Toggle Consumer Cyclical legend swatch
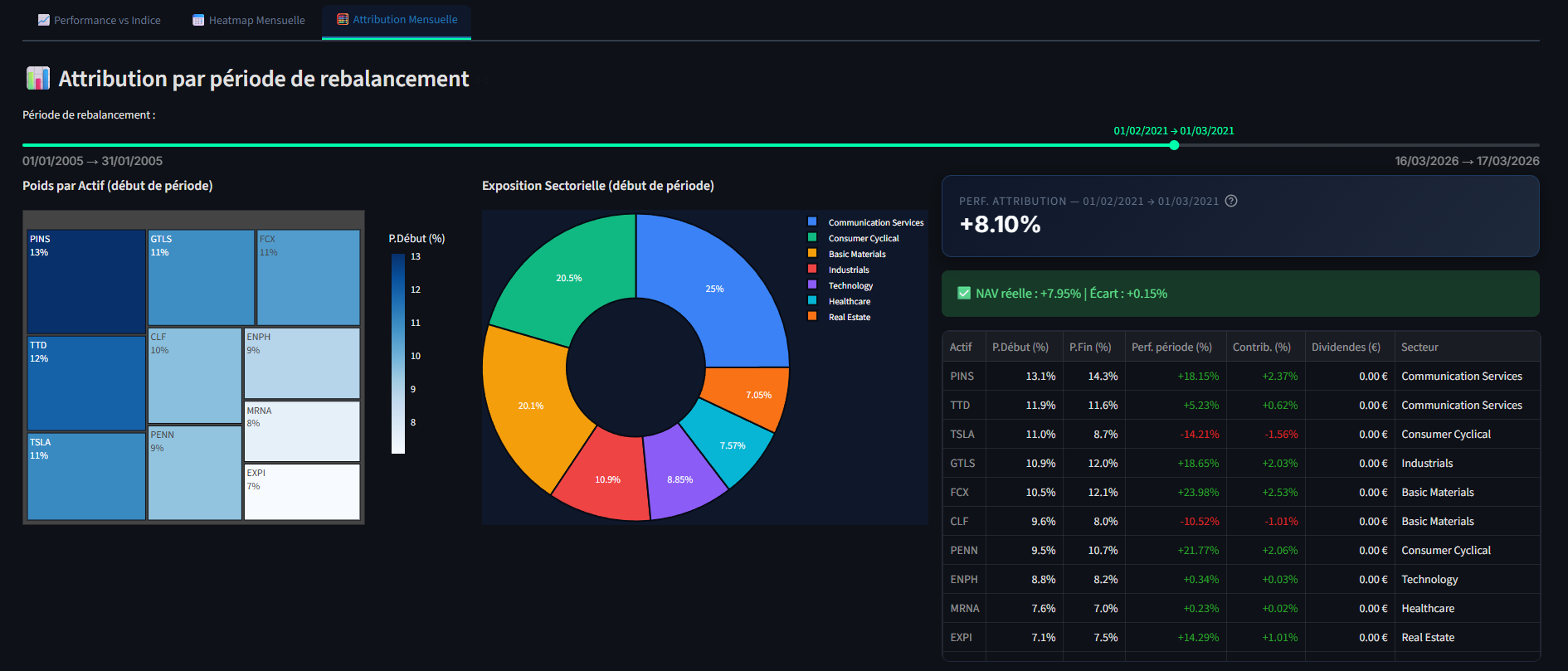This screenshot has height=671, width=1568. pyautogui.click(x=812, y=238)
